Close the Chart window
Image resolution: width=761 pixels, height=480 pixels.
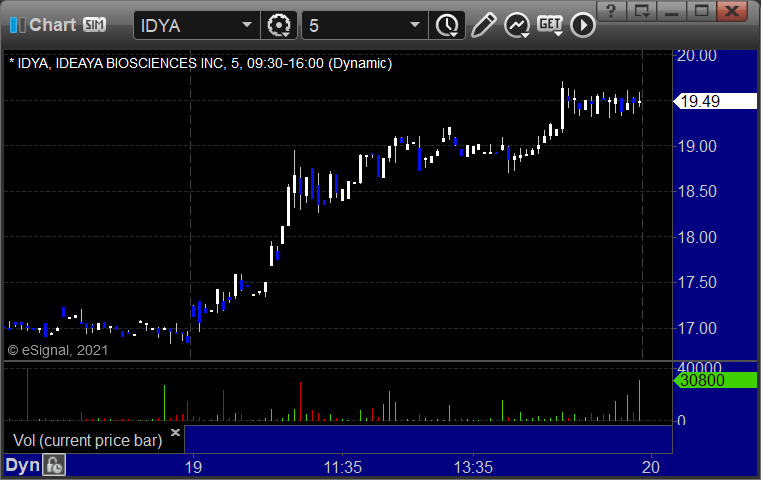pos(732,11)
